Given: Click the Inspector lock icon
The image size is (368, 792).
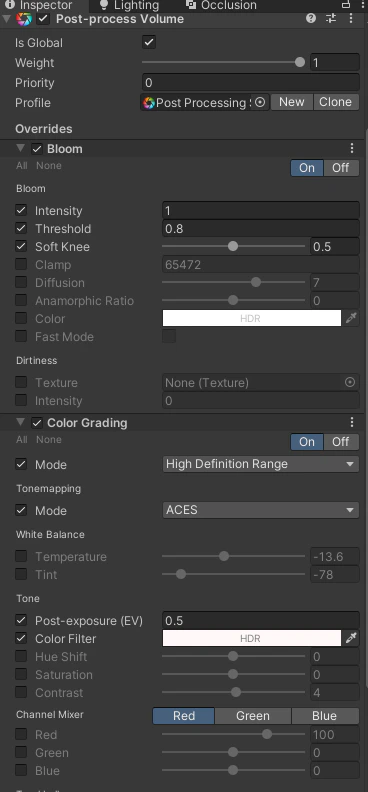Looking at the screenshot, I should click(x=346, y=5).
